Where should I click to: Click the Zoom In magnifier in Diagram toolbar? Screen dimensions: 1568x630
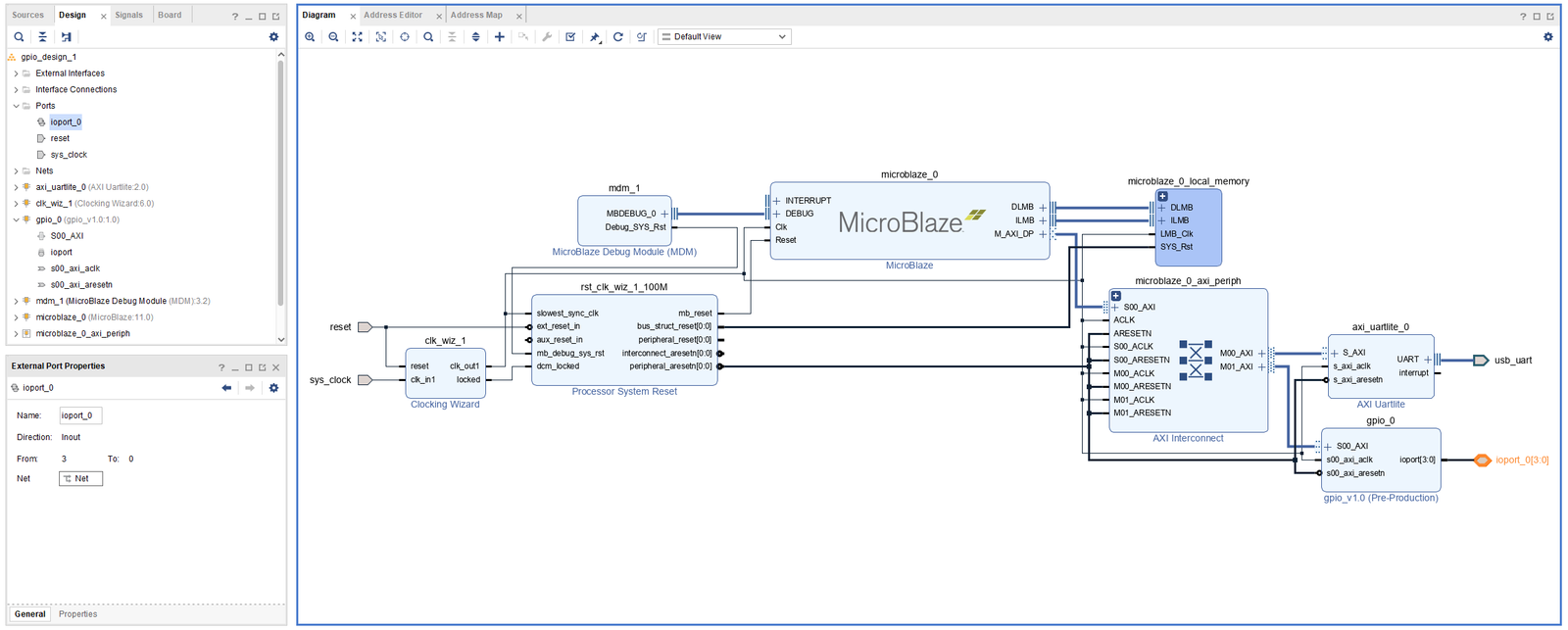tap(310, 37)
